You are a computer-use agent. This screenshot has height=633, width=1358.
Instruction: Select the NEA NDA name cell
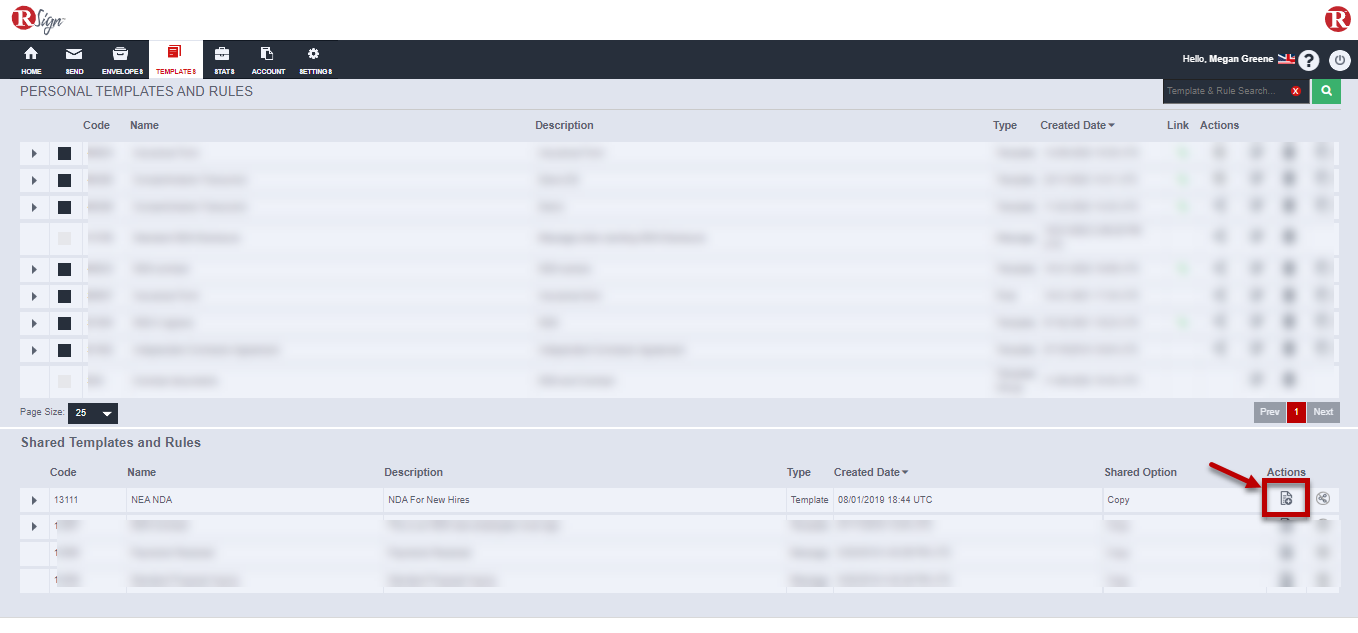[x=151, y=500]
